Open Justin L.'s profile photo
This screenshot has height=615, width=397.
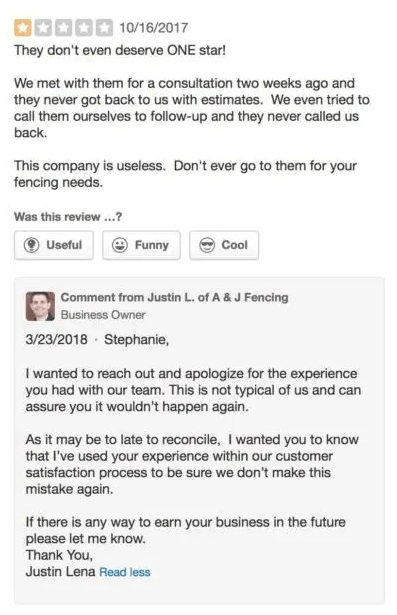coord(40,306)
